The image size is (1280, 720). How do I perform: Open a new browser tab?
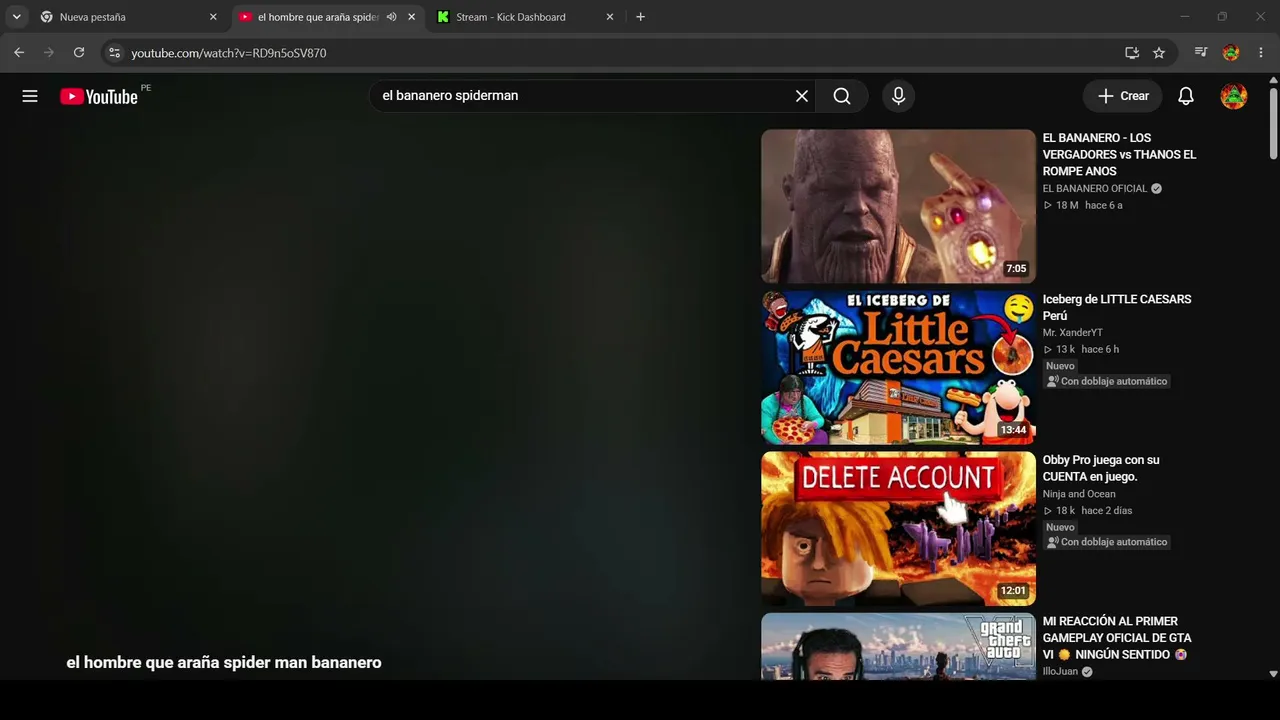point(640,17)
